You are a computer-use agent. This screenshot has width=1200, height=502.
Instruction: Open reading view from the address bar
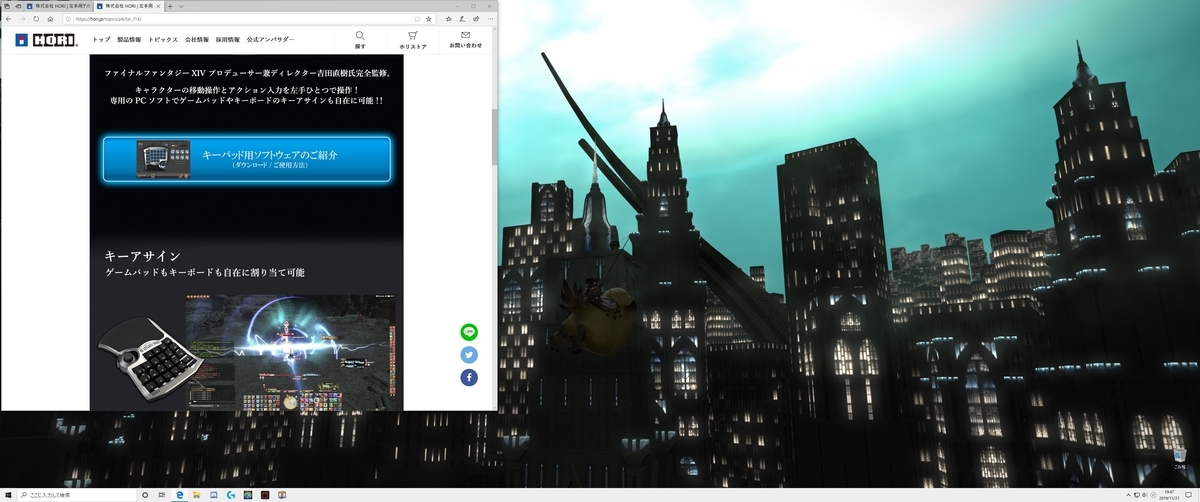coord(417,19)
